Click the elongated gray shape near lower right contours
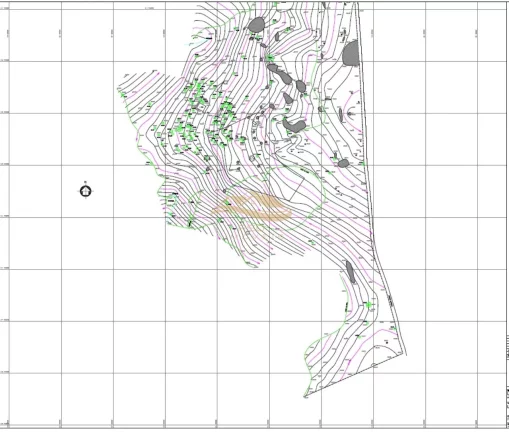This screenshot has height=432, width=509. click(350, 272)
